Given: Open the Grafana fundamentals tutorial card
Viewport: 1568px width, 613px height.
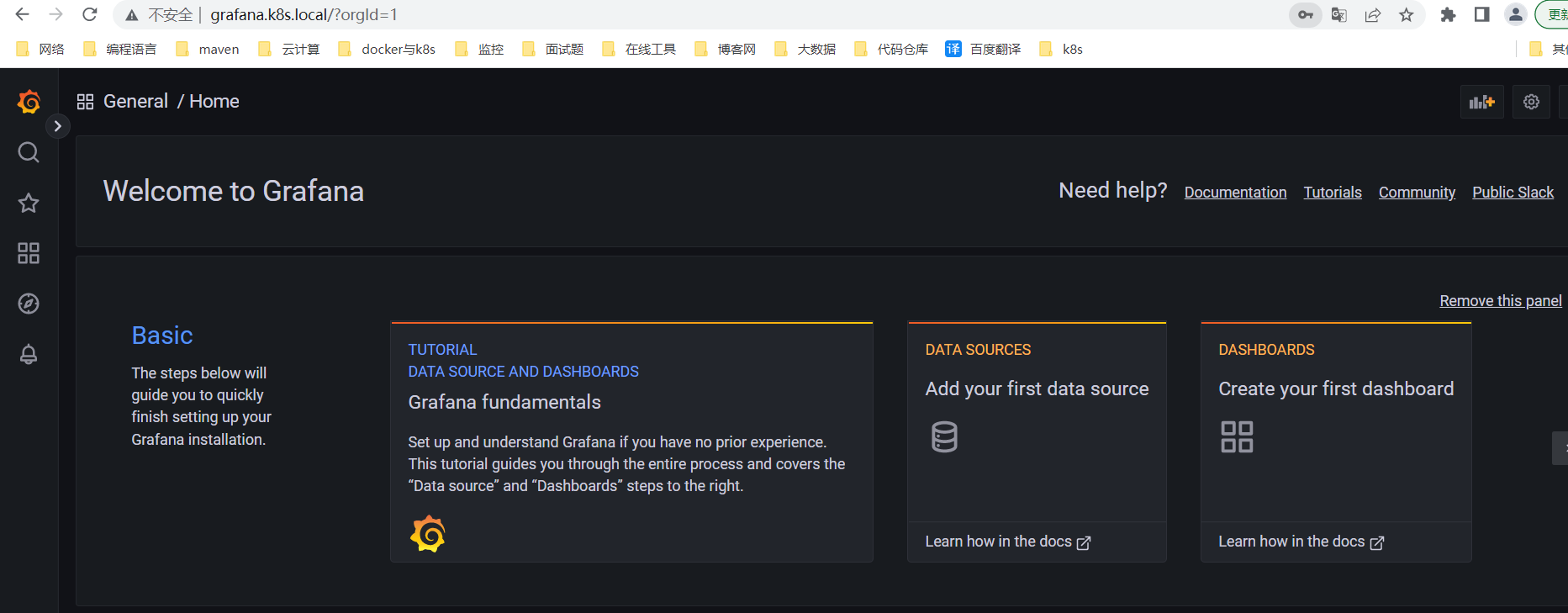Looking at the screenshot, I should coord(631,441).
